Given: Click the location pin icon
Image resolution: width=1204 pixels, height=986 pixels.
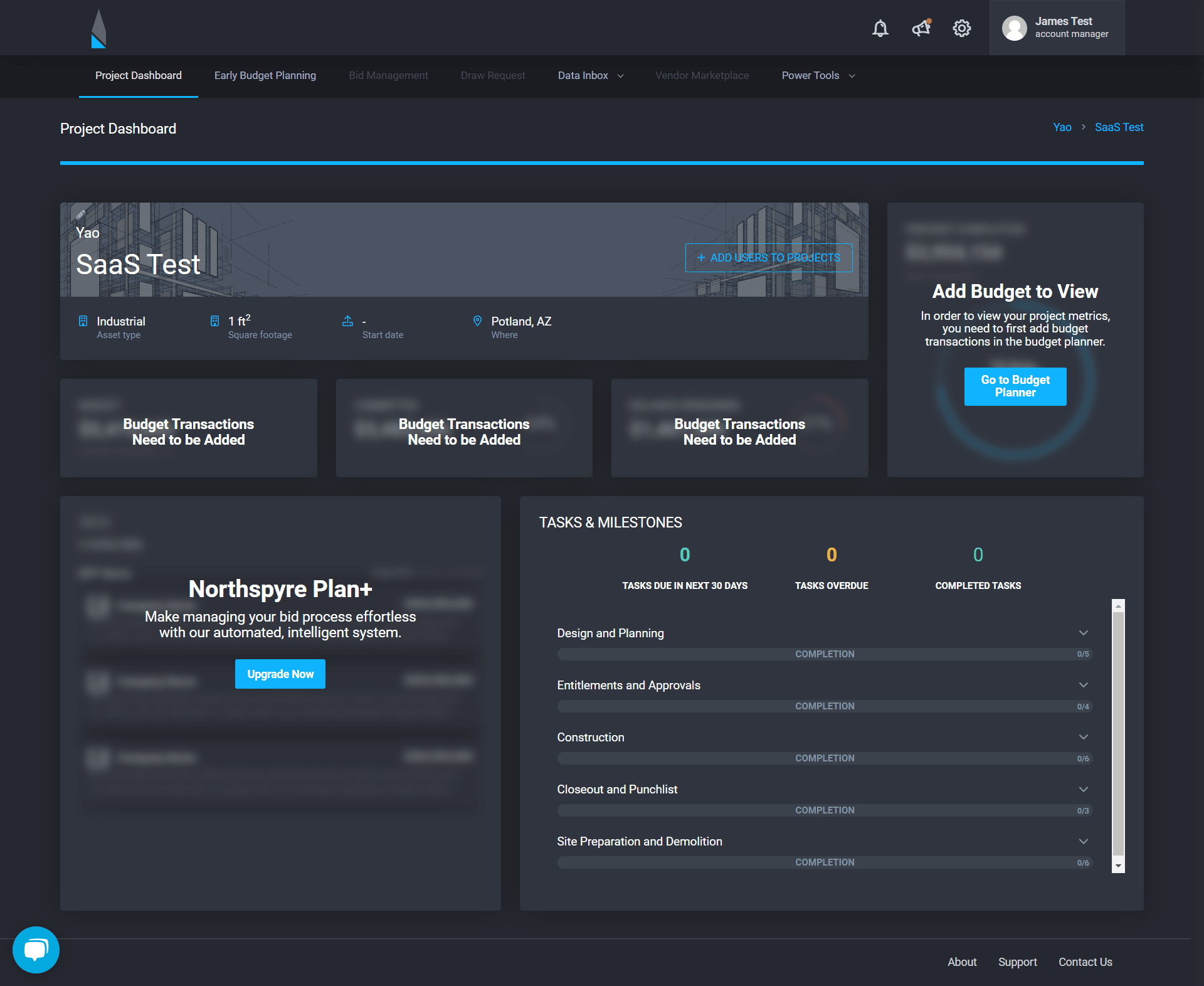Looking at the screenshot, I should coord(477,321).
